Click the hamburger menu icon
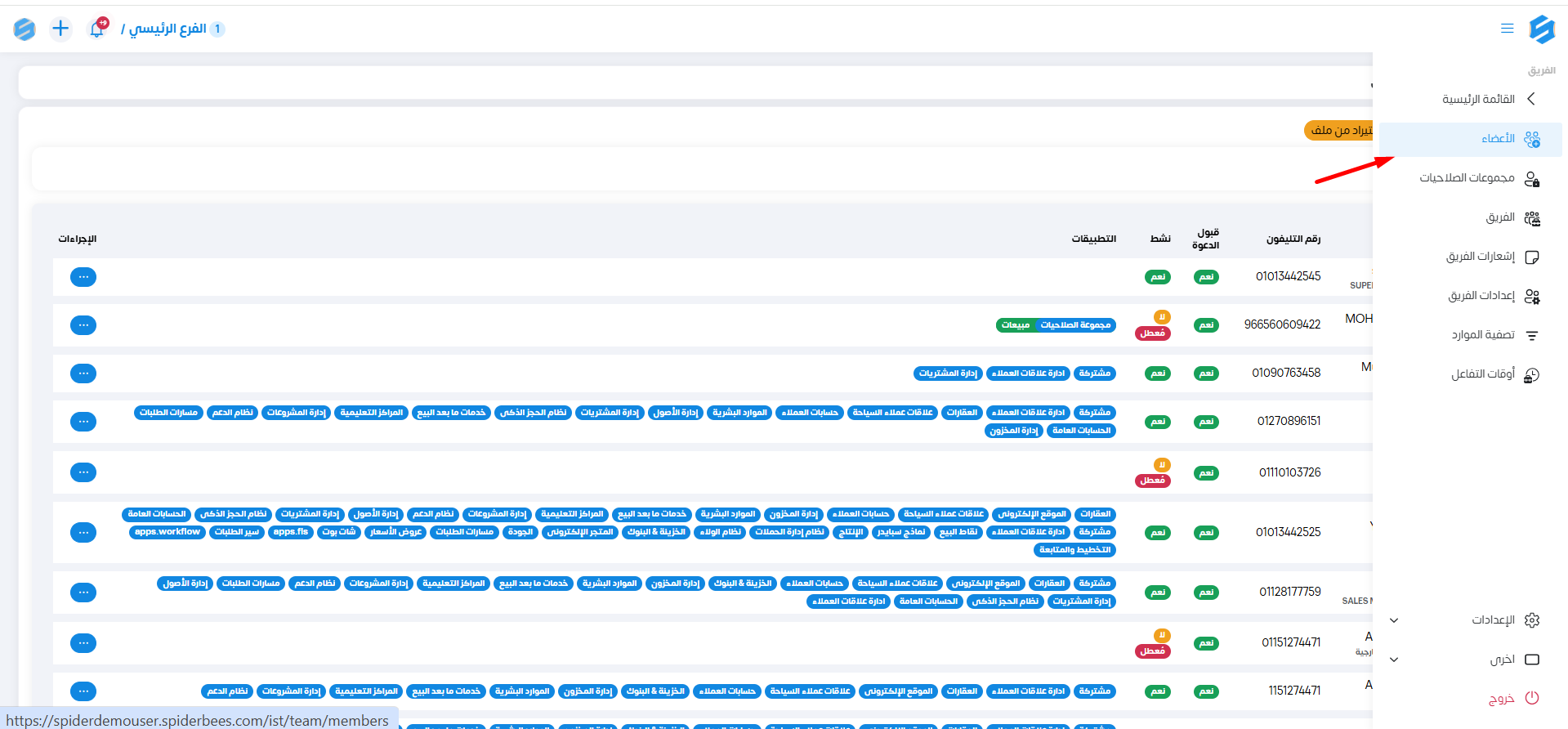 coord(1507,29)
